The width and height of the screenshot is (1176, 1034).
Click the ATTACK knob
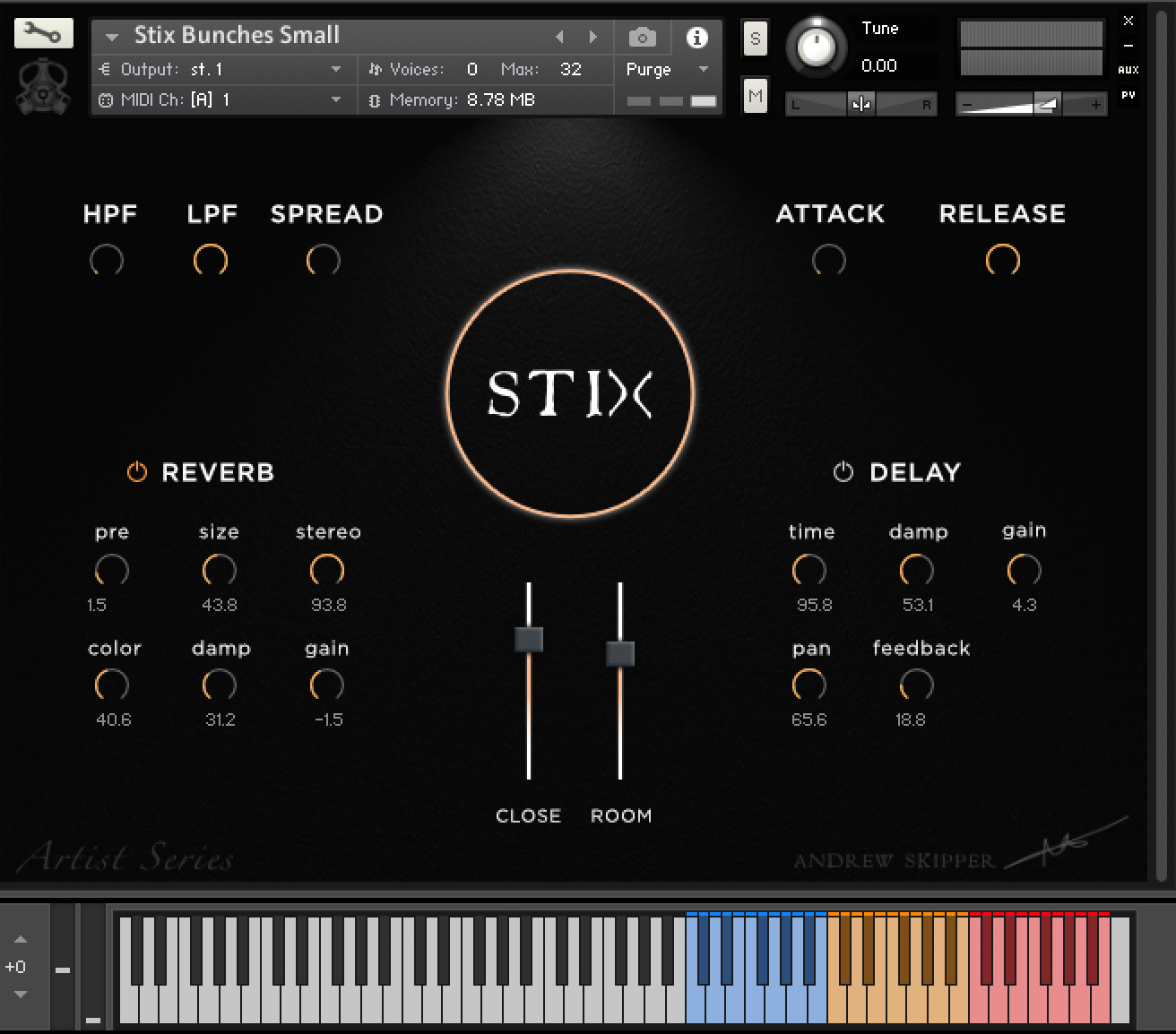829,261
